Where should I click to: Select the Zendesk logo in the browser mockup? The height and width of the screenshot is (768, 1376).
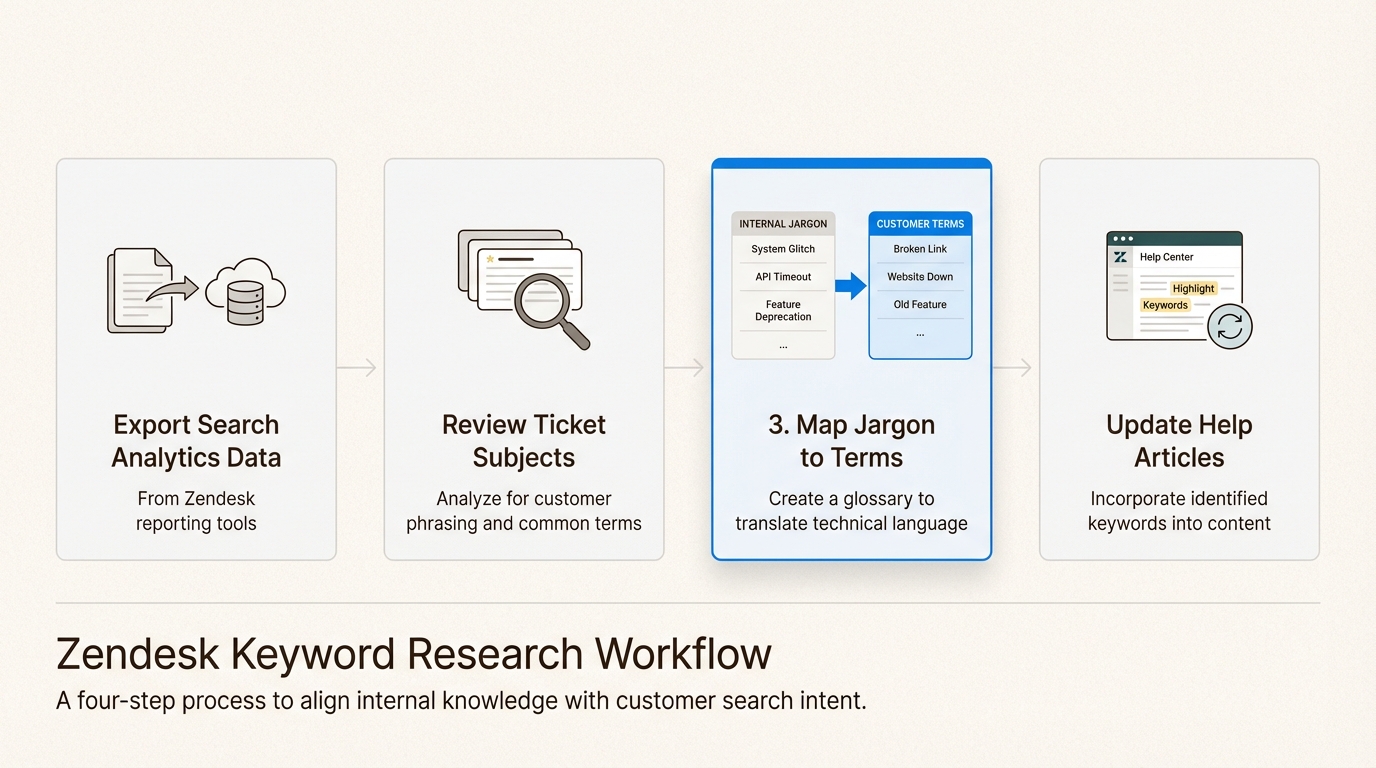[1120, 257]
